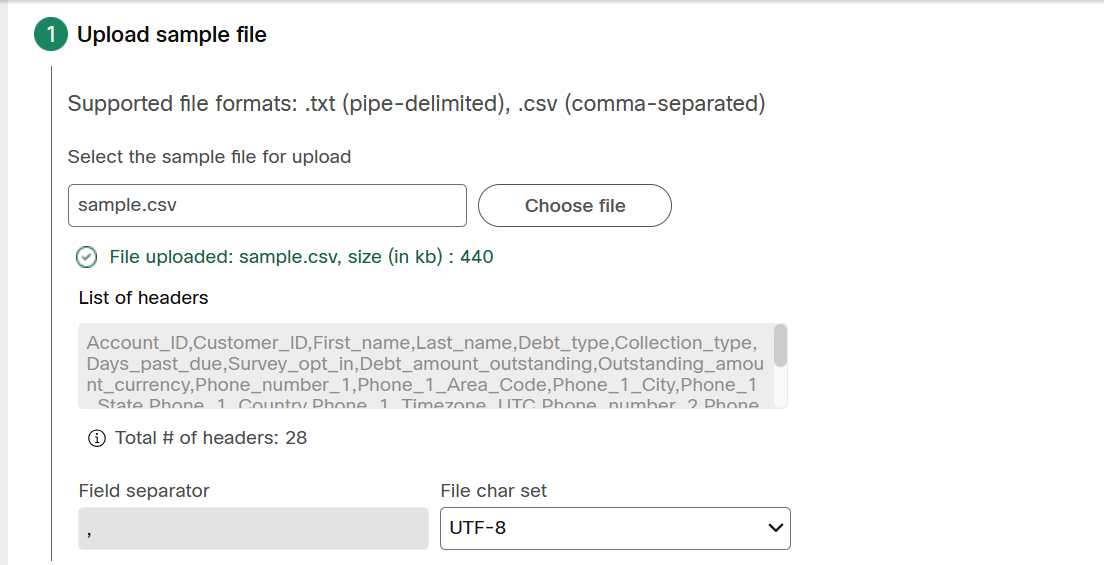
Task: Click the scrollbar track below the thumb in headers list
Action: point(780,387)
